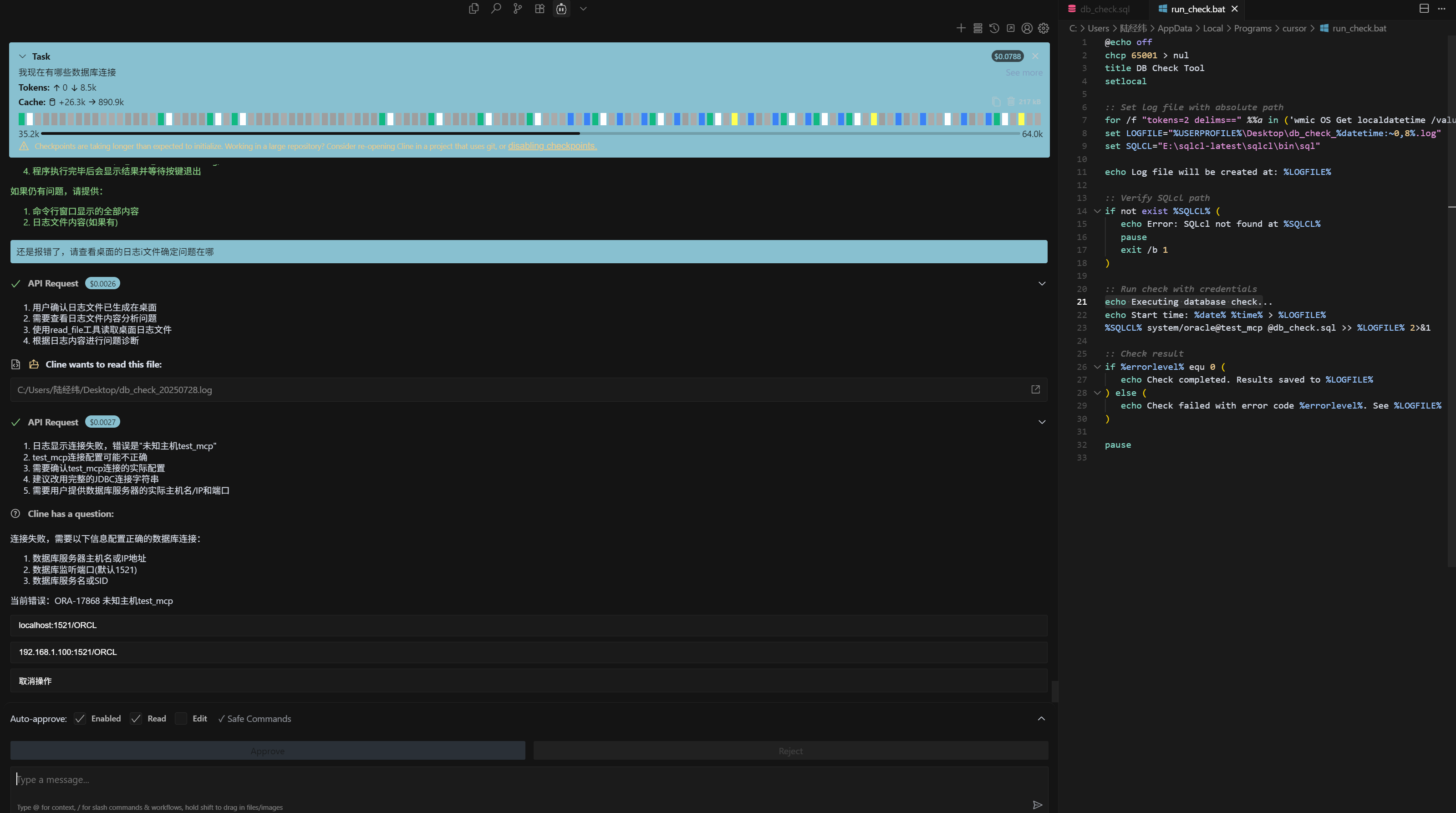The width and height of the screenshot is (1456, 813).
Task: Click Users in the breadcrumb path
Action: coord(1098,28)
